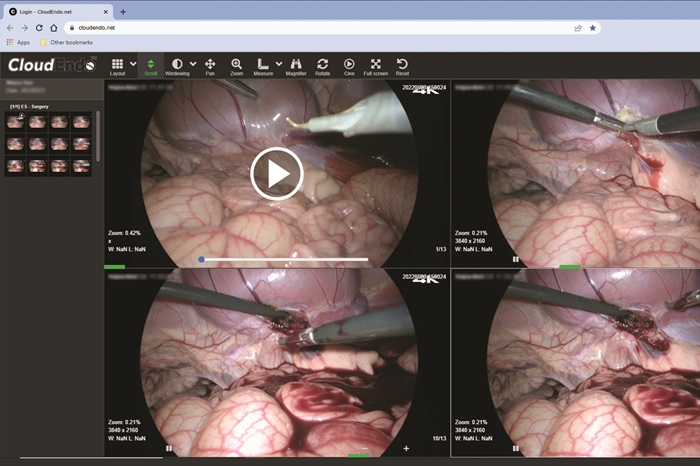Click the white progress track in the top-left viewport

click(x=285, y=259)
